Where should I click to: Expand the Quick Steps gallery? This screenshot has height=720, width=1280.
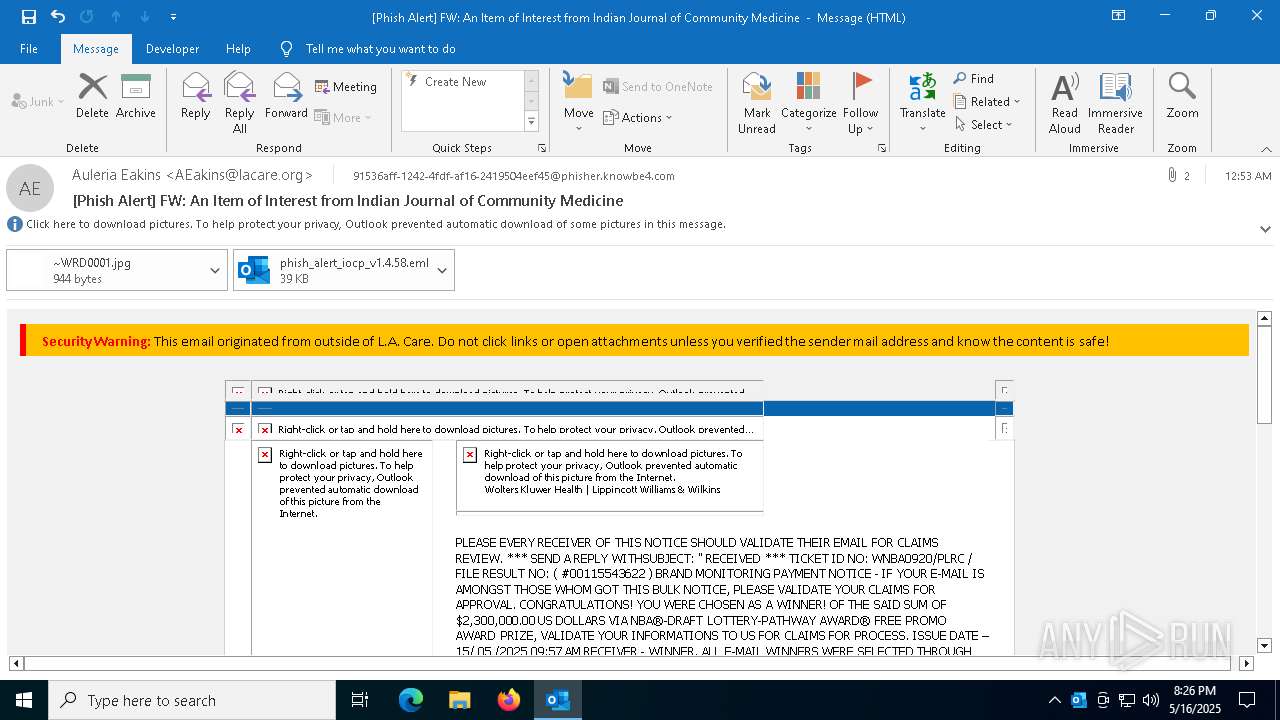point(531,122)
